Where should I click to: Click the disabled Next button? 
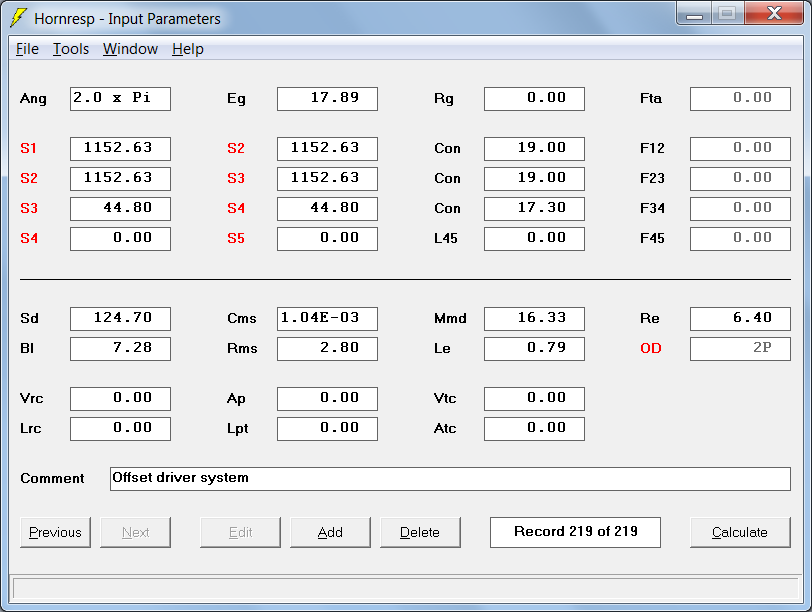point(135,532)
